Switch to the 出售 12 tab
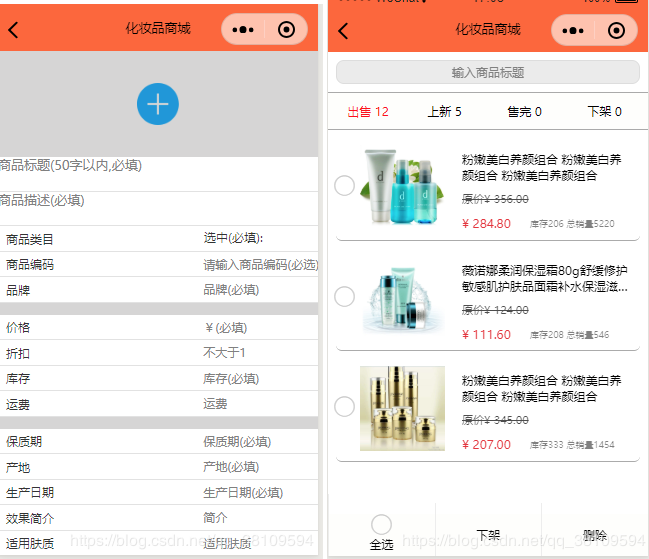This screenshot has height=559, width=649. [x=368, y=112]
